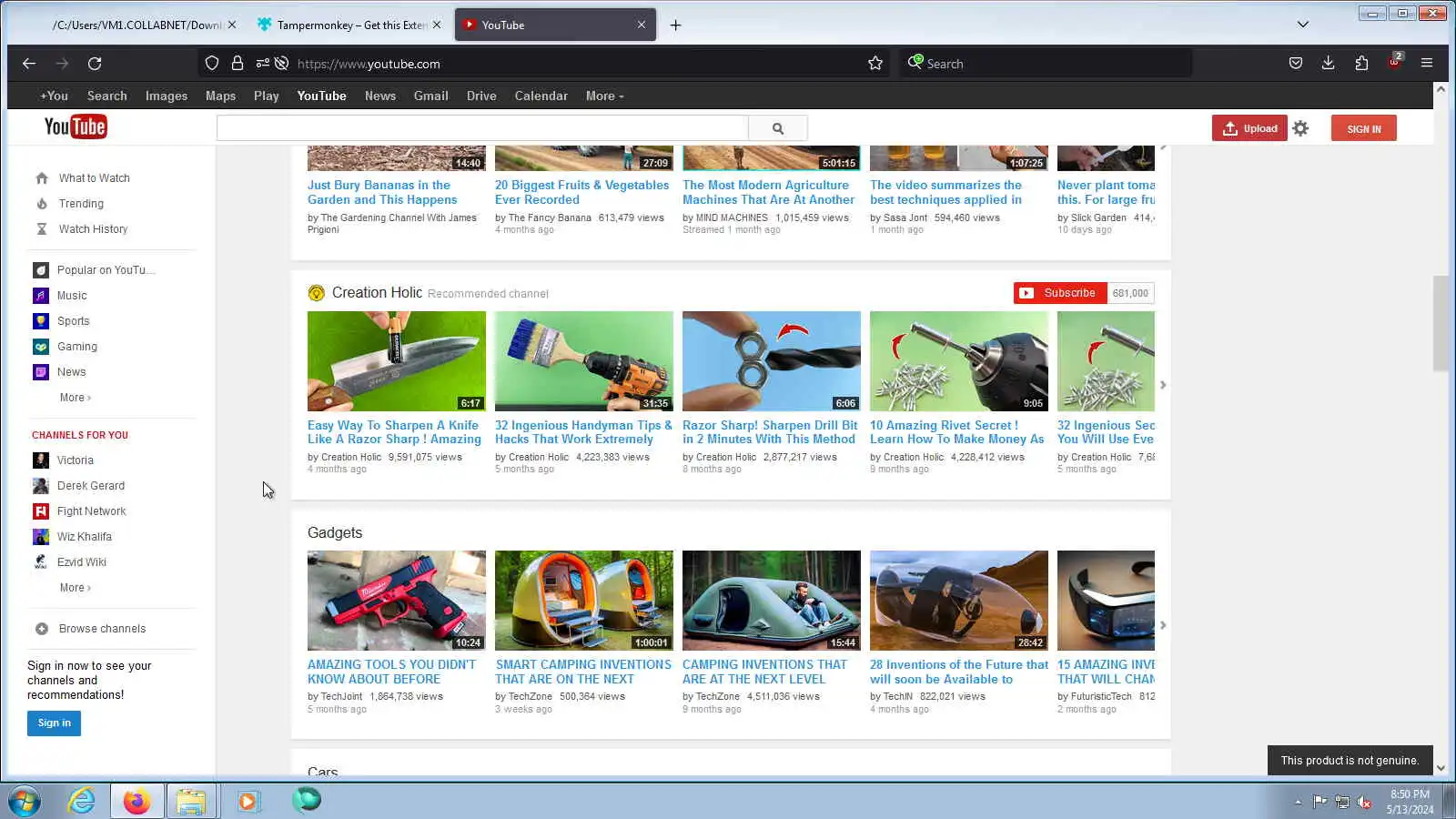
Task: Click the red Upload button
Action: 1249,128
